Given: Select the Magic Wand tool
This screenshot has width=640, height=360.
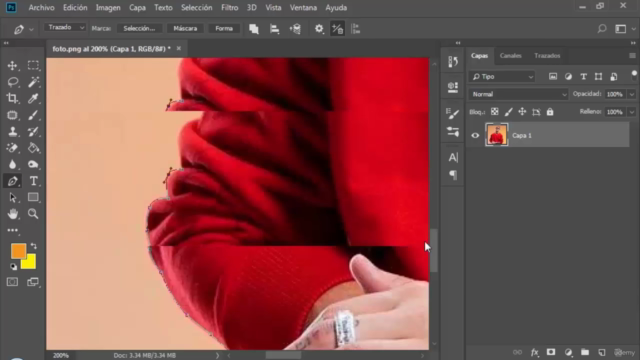Looking at the screenshot, I should click(33, 82).
